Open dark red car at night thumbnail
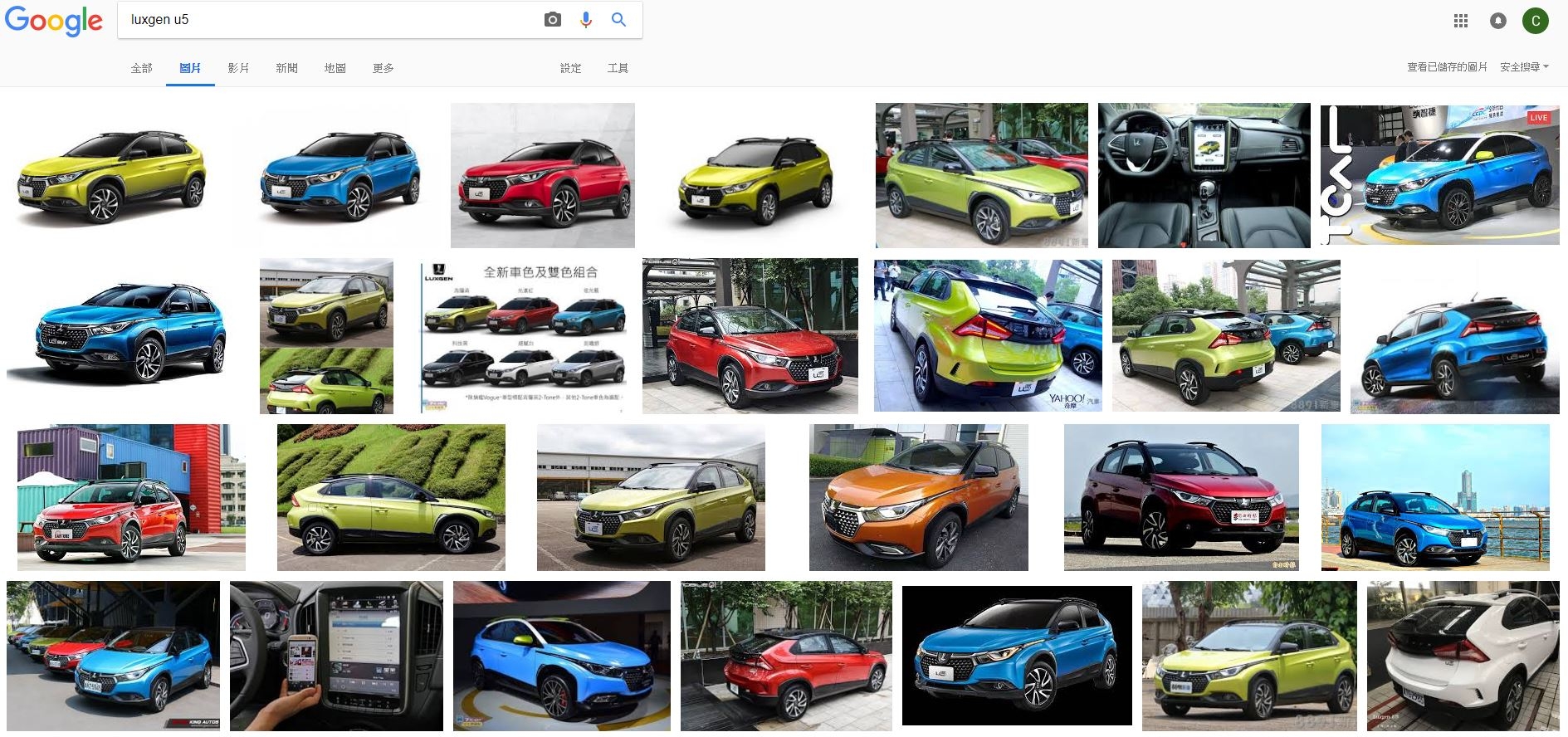This screenshot has height=737, width=1568. 1181,497
